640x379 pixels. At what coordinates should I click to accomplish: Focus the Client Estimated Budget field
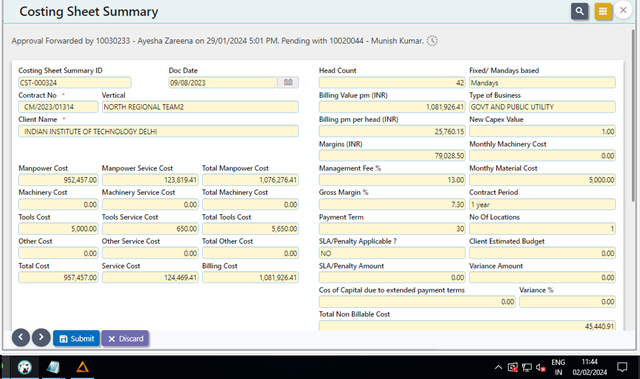coord(542,253)
